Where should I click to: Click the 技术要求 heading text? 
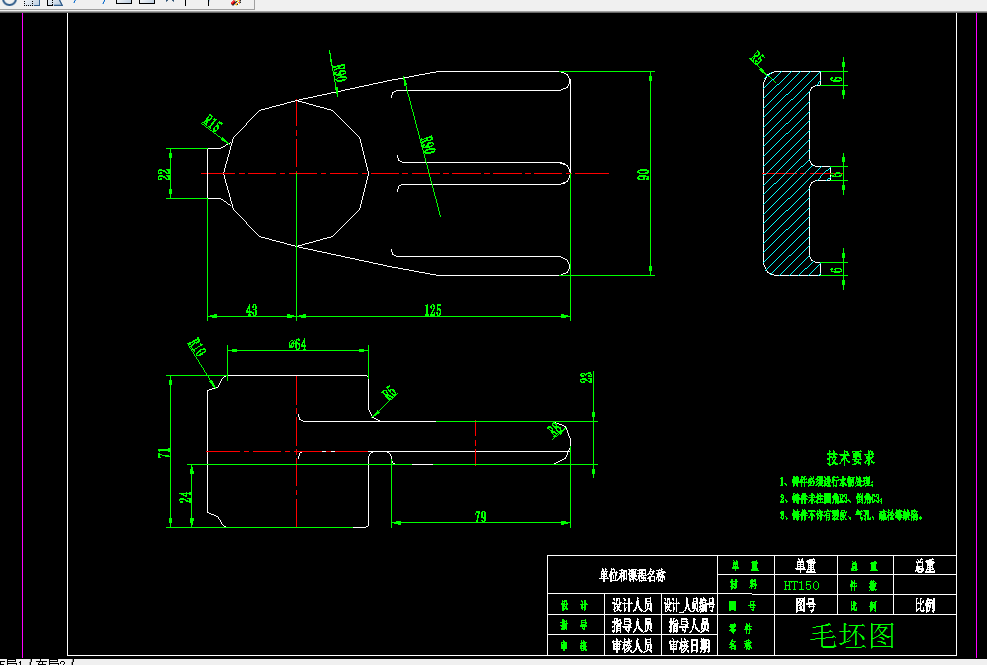coord(850,458)
